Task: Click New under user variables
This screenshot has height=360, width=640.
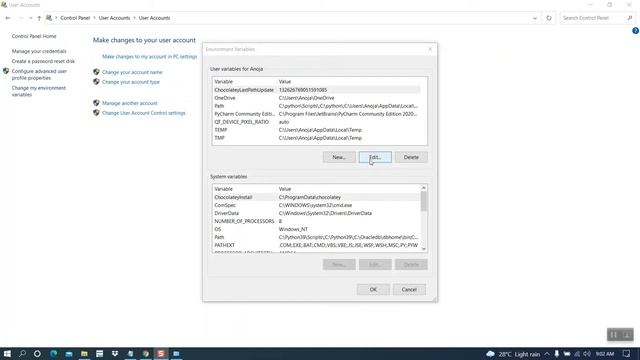Action: tap(339, 157)
